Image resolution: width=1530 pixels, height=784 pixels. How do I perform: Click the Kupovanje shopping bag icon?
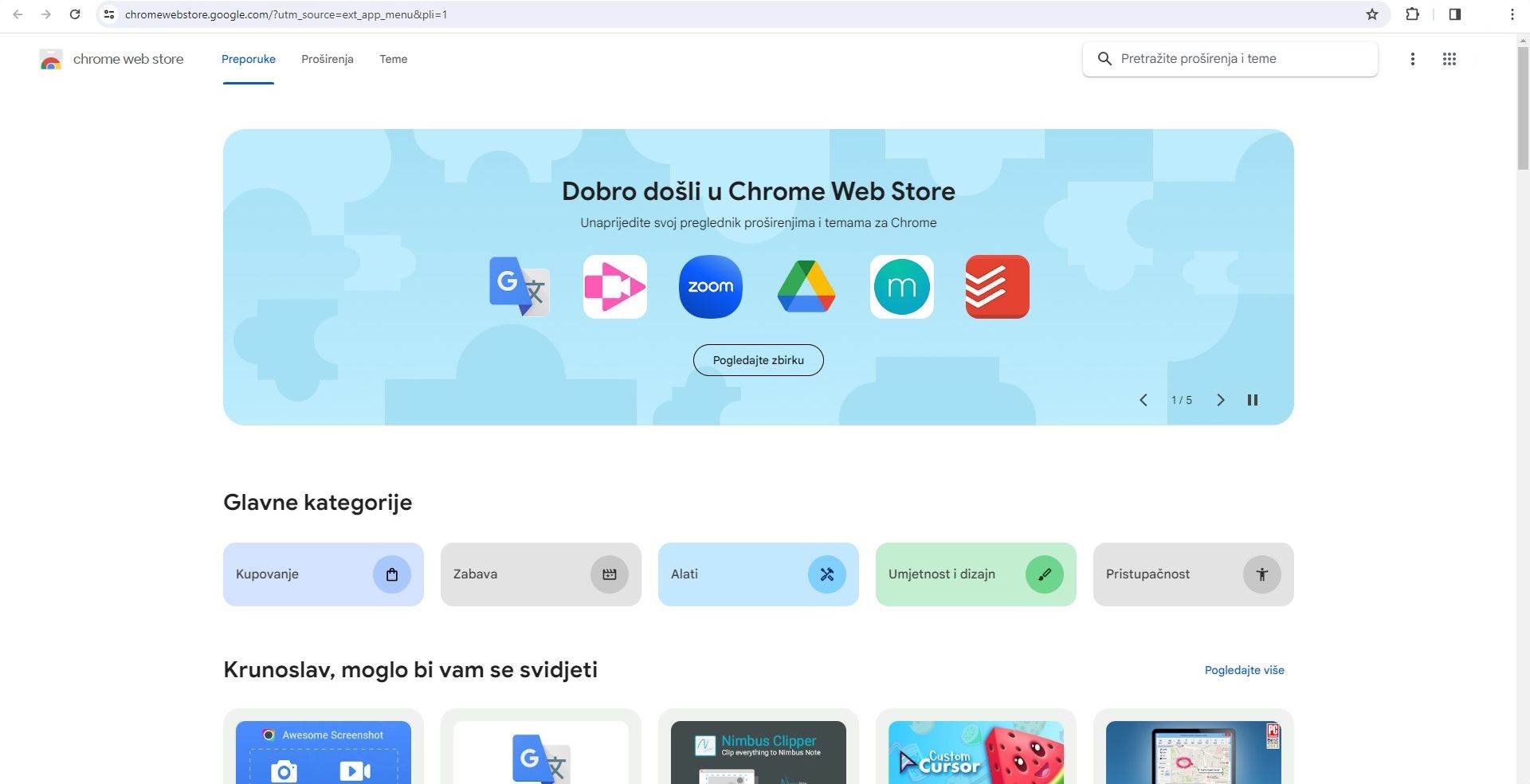click(392, 574)
